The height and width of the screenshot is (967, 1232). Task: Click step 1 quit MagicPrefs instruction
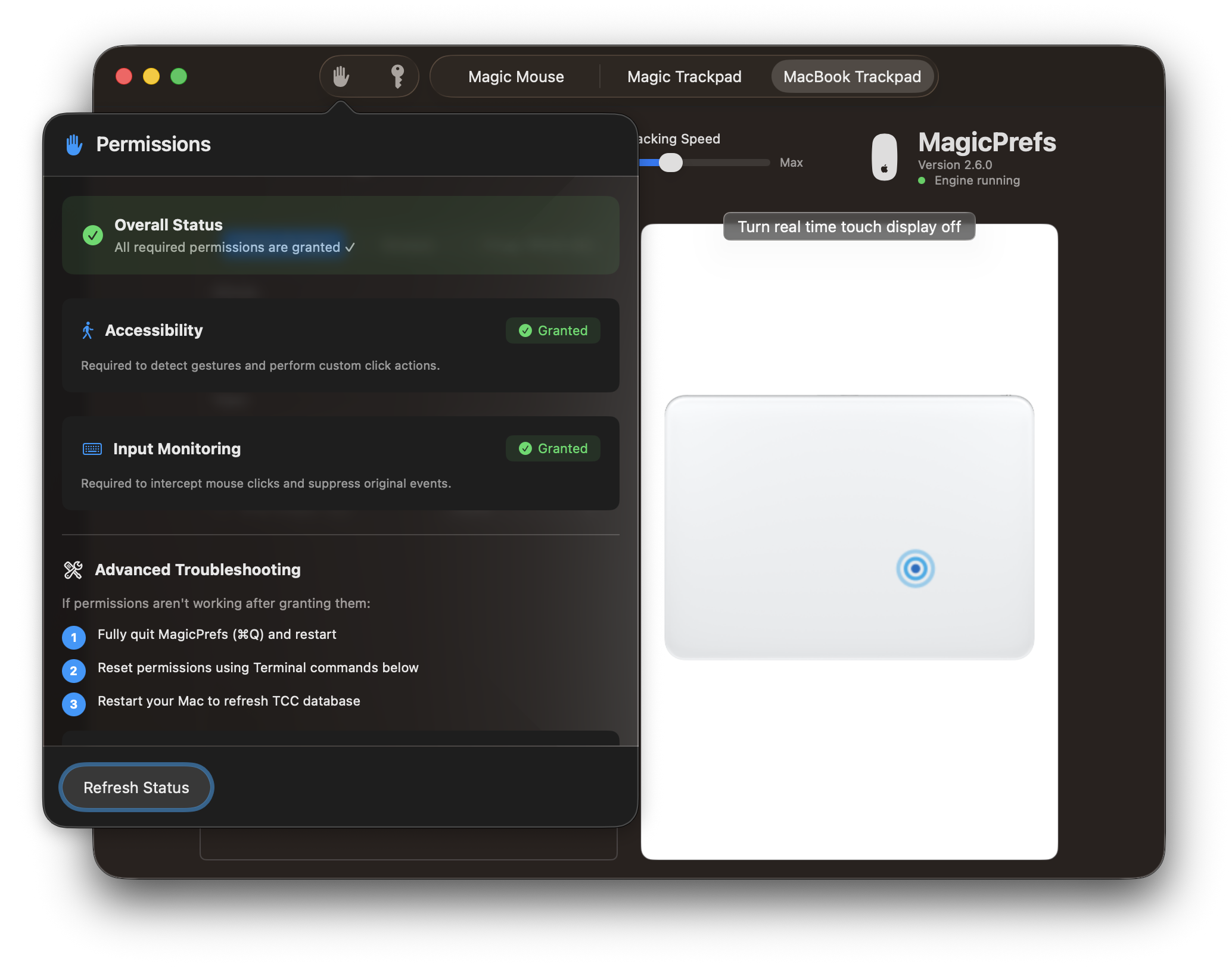coord(217,634)
